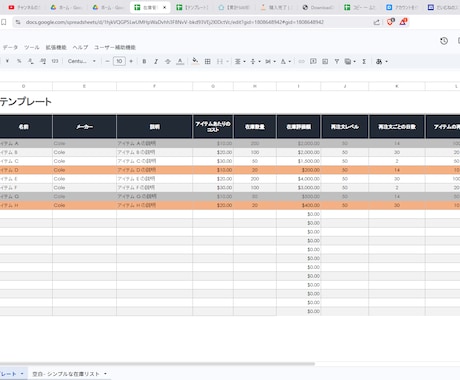460x380 pixels.
Task: Select the Cole cell in the アイテム D row
Action: coord(84,170)
